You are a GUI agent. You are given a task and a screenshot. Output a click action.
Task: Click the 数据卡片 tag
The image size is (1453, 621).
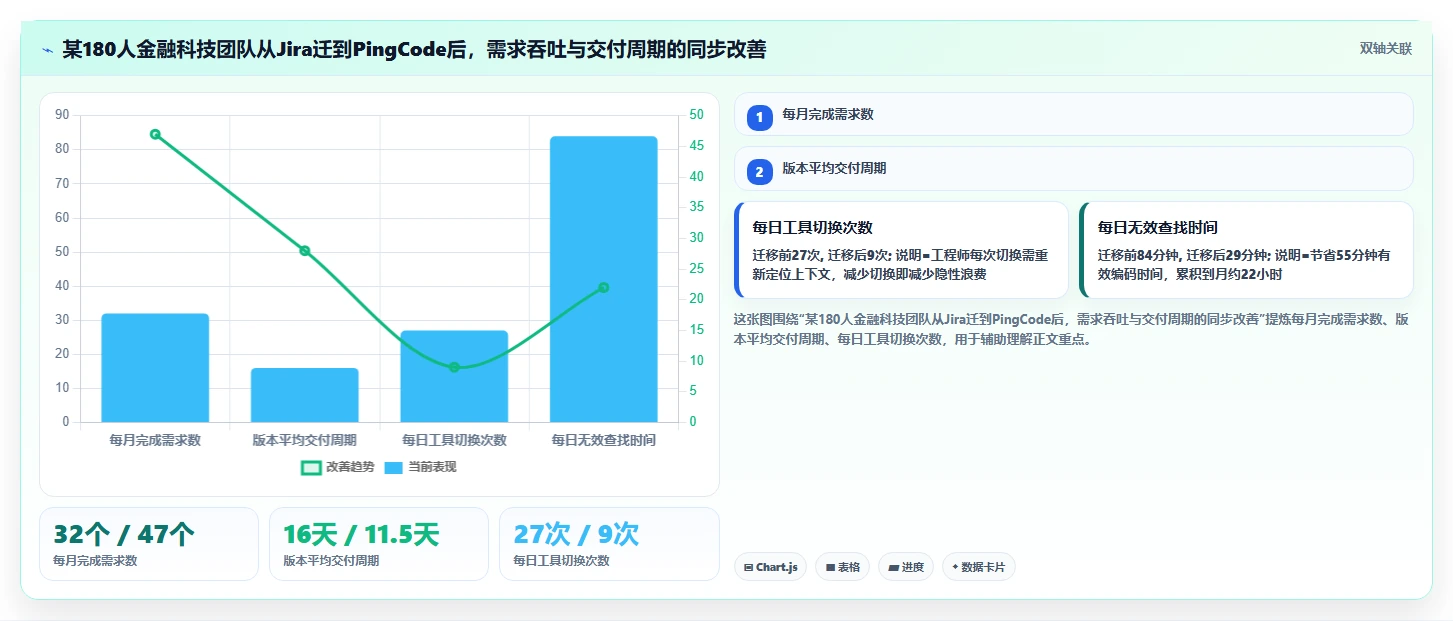point(979,567)
